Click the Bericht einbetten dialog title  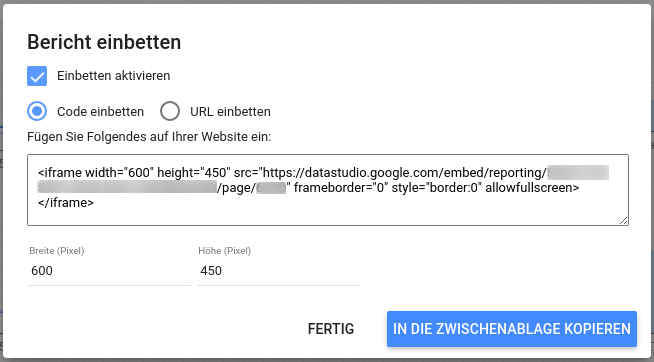[x=104, y=42]
